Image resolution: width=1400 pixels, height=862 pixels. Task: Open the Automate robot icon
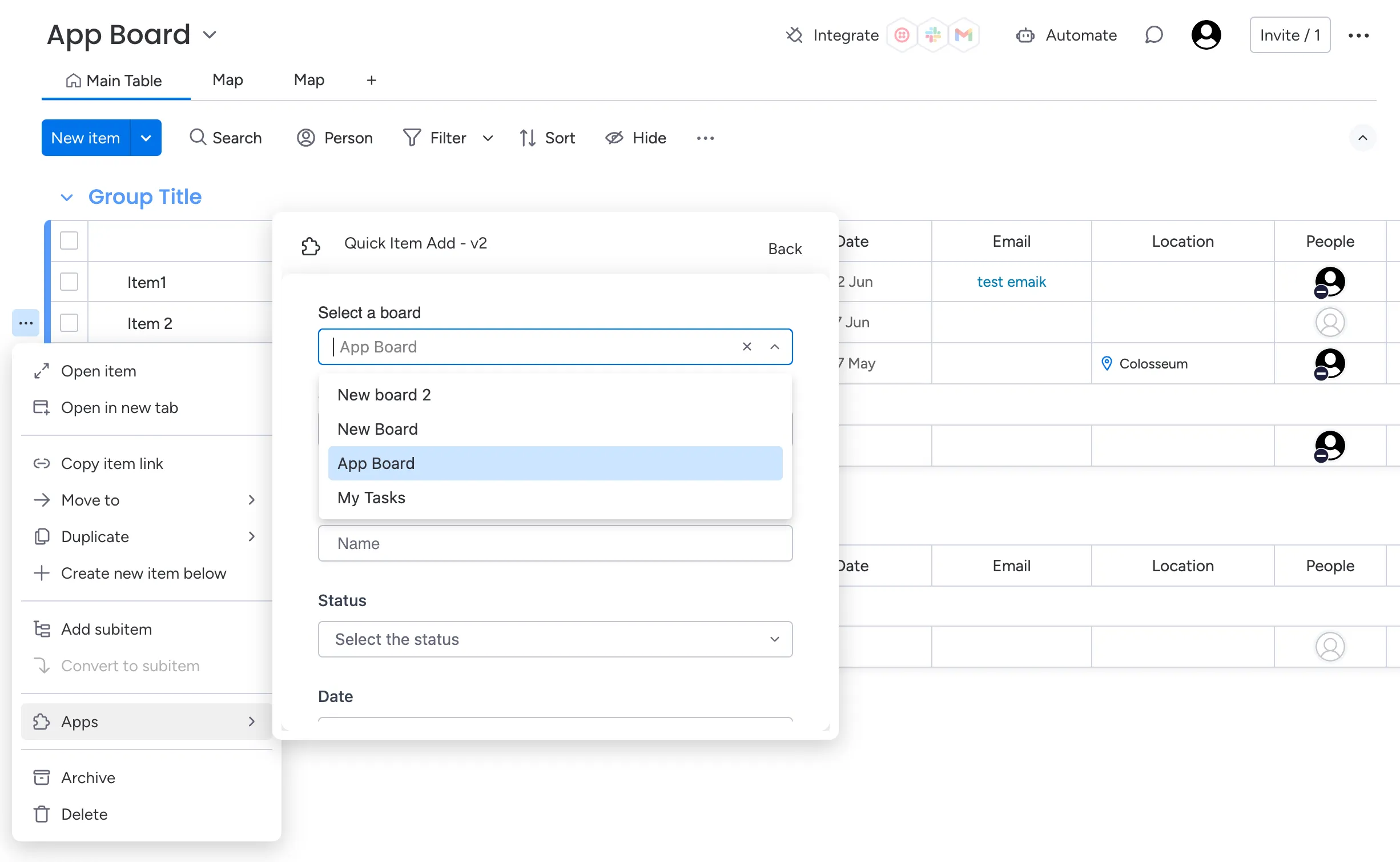[1025, 35]
